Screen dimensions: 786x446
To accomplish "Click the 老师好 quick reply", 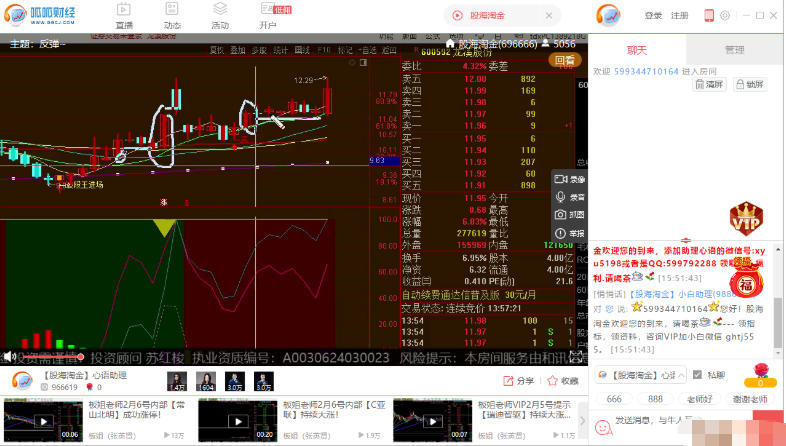I will tap(699, 399).
